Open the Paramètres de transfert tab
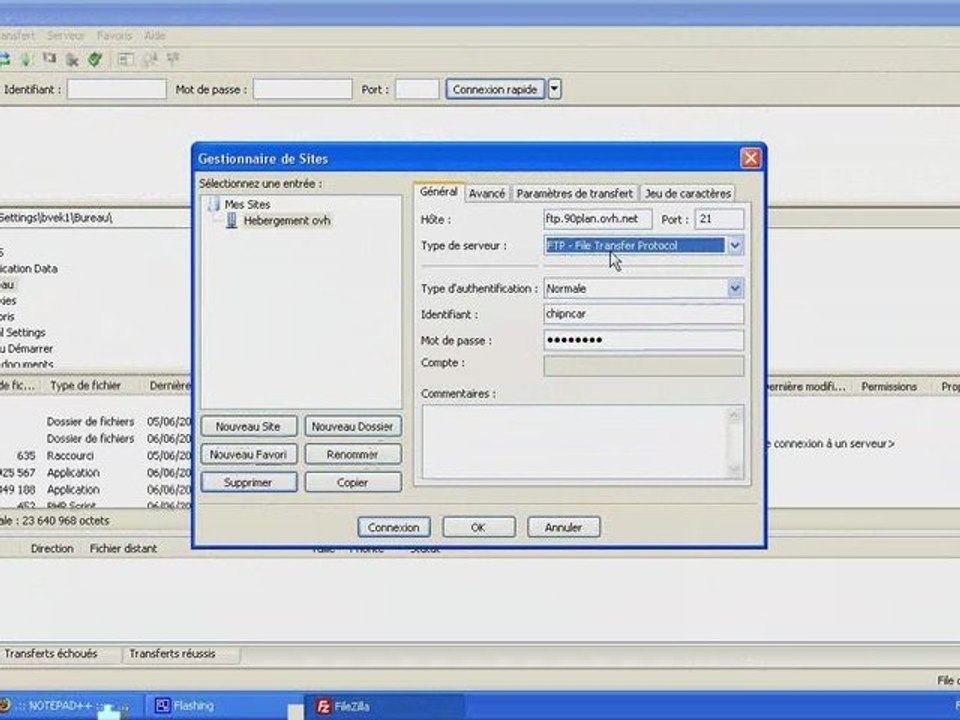Image resolution: width=960 pixels, height=720 pixels. (574, 193)
